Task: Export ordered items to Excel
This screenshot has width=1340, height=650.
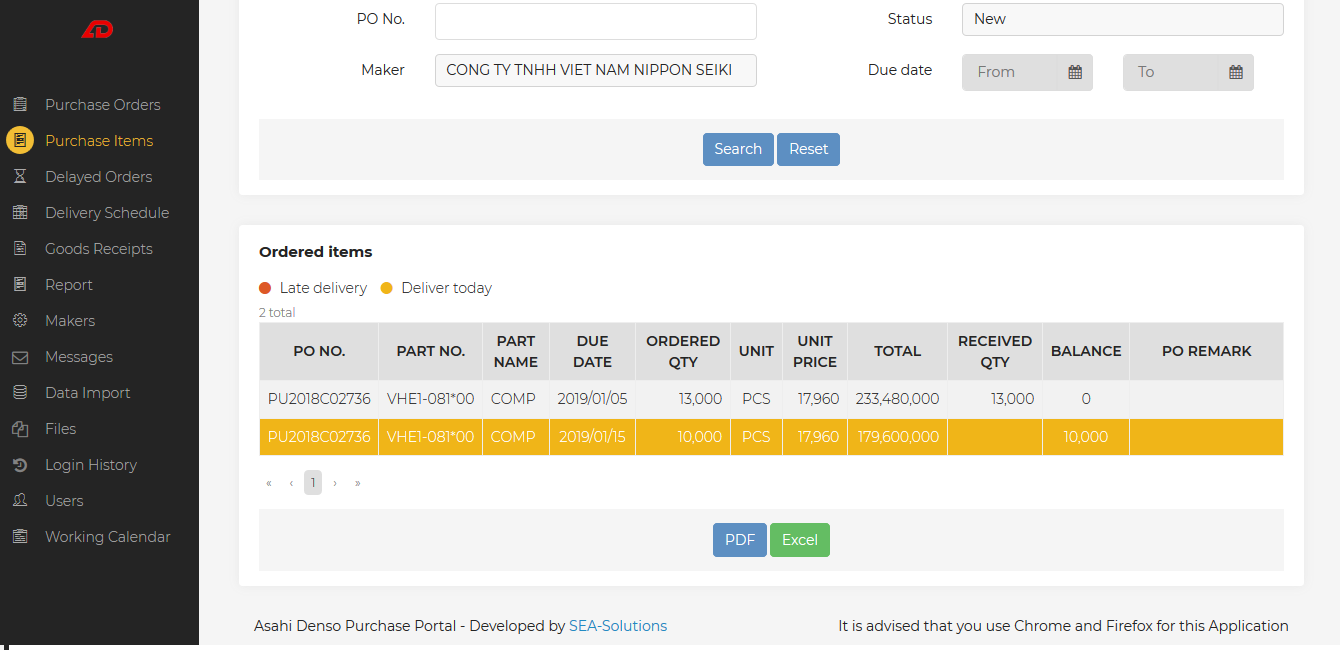Action: pos(799,540)
